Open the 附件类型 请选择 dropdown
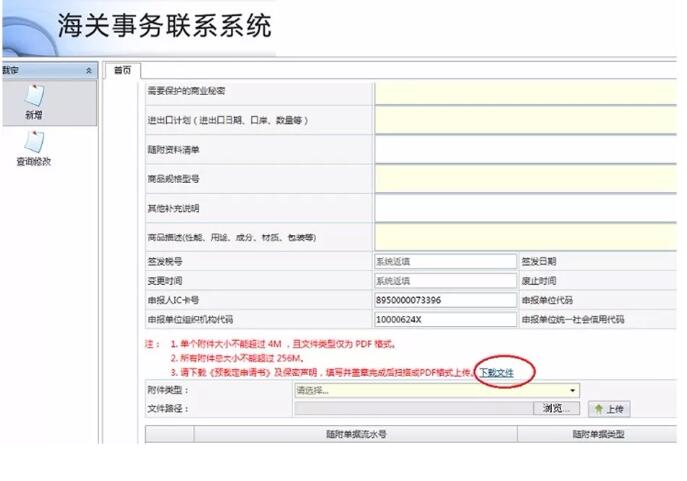 tap(437, 390)
